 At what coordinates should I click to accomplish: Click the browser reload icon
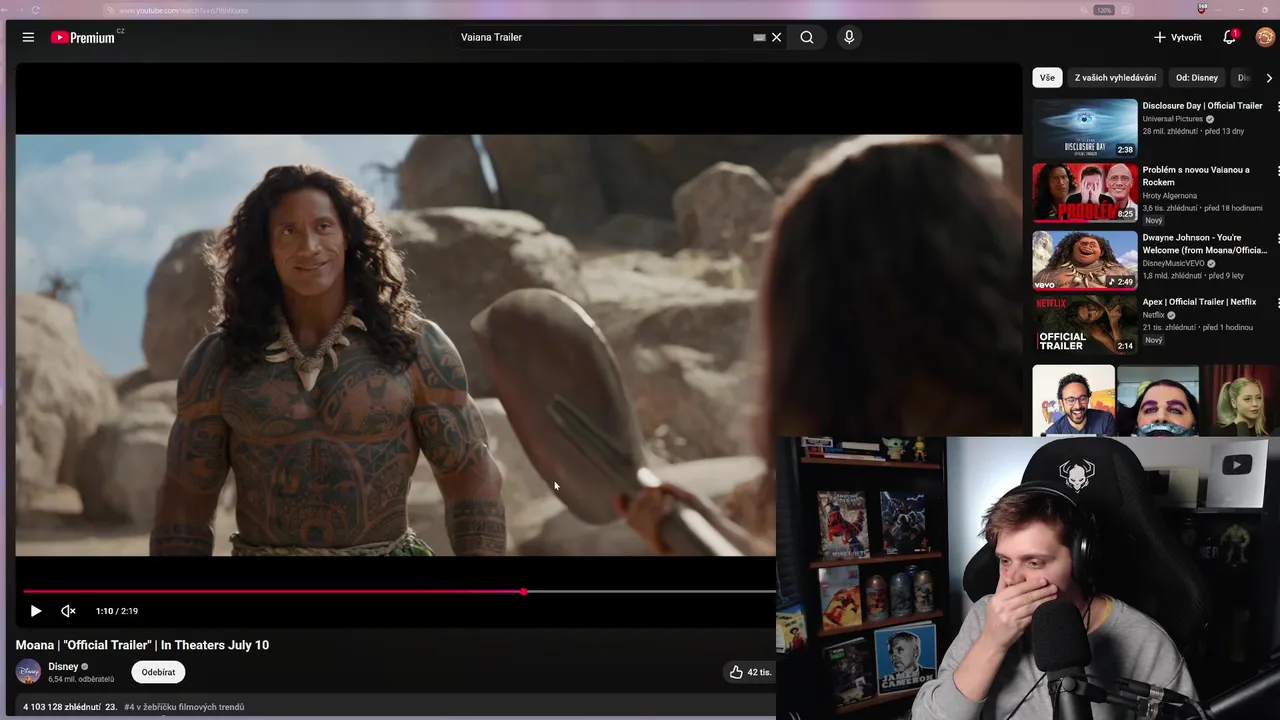click(x=36, y=10)
